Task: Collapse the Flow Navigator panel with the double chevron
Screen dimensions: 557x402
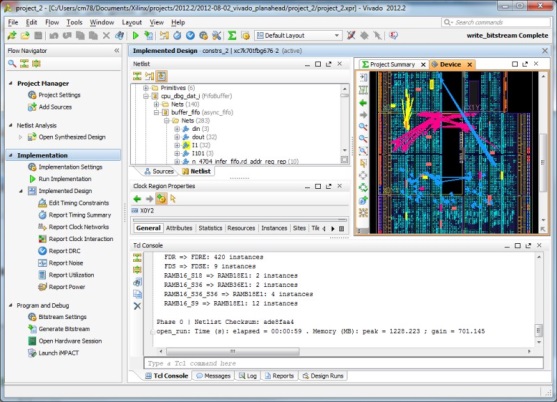Action: point(117,51)
